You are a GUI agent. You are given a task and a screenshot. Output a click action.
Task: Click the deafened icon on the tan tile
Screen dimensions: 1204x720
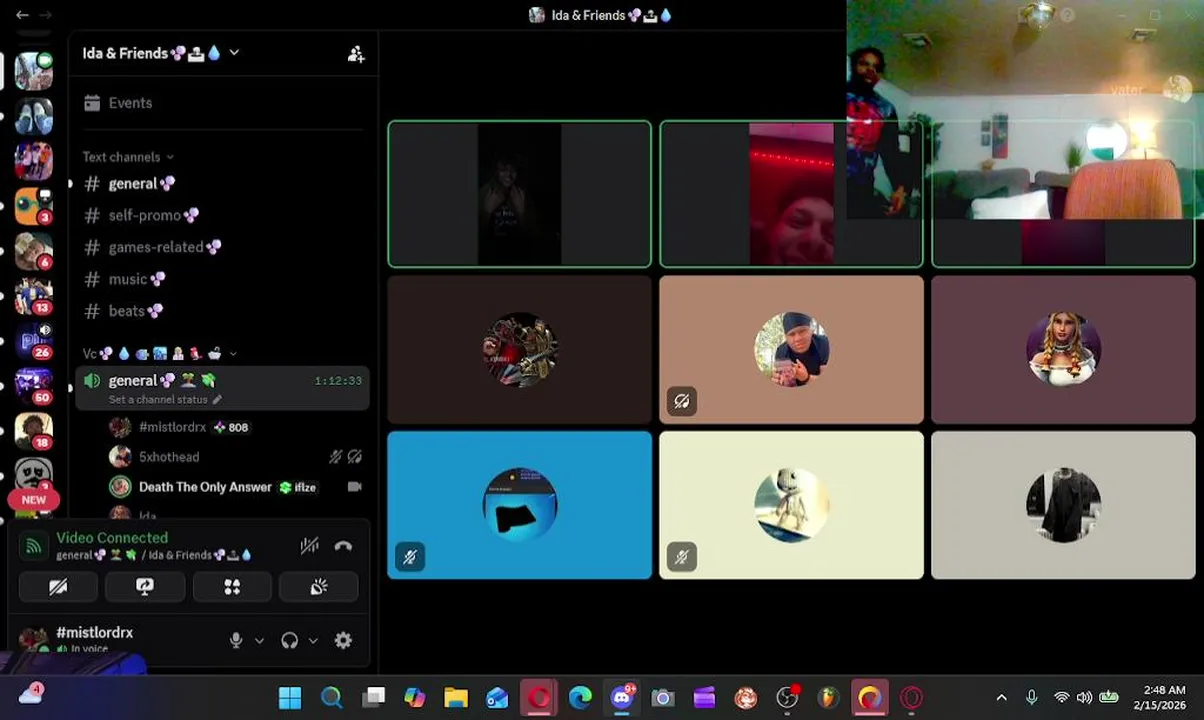click(x=682, y=401)
